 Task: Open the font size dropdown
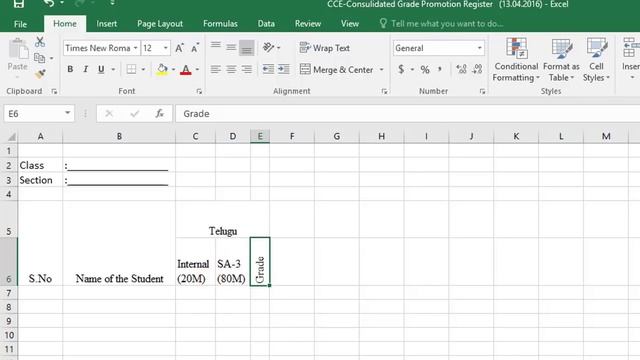pos(166,48)
